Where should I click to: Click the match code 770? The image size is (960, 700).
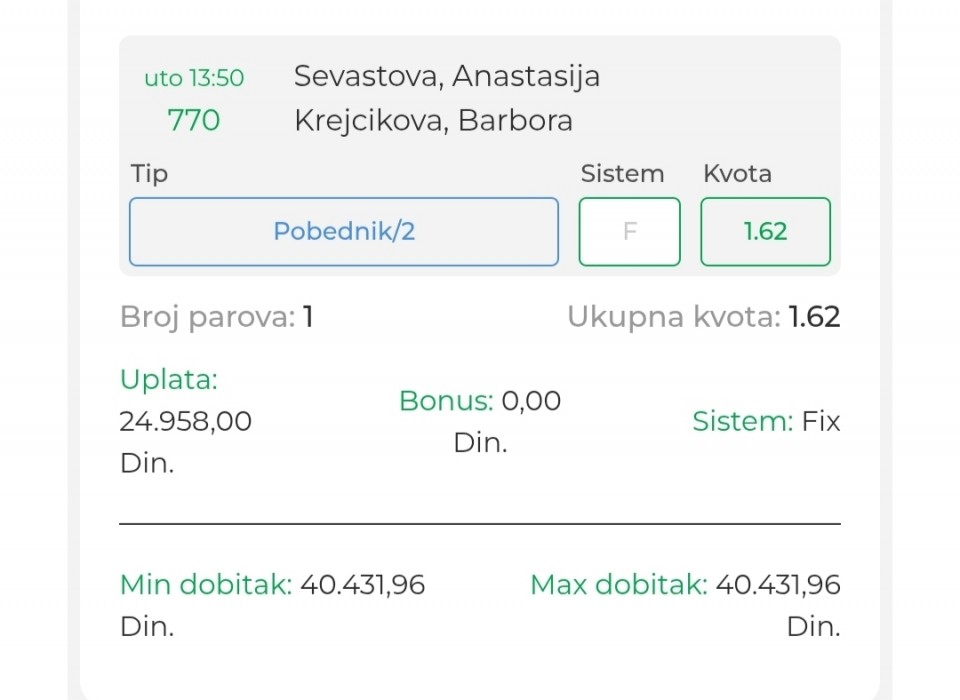194,121
